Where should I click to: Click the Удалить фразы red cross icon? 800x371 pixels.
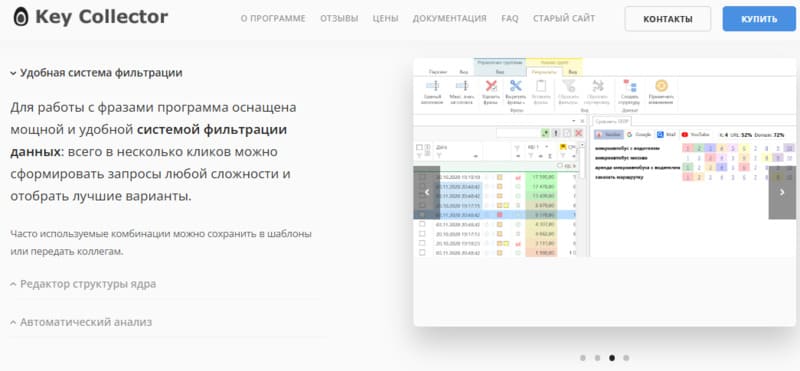(491, 86)
